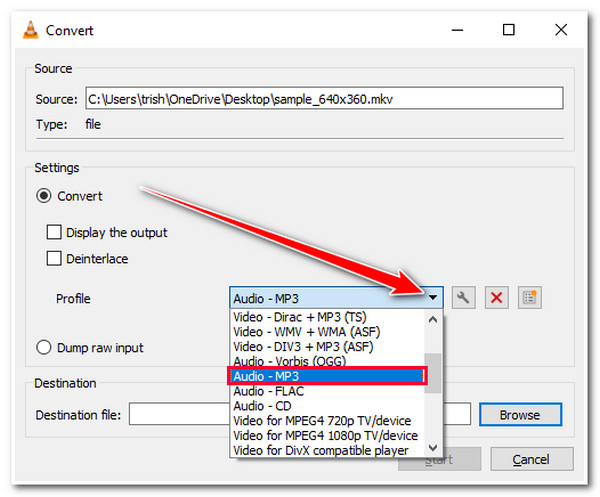Close the Convert dialog
The image size is (600, 497).
point(561,30)
